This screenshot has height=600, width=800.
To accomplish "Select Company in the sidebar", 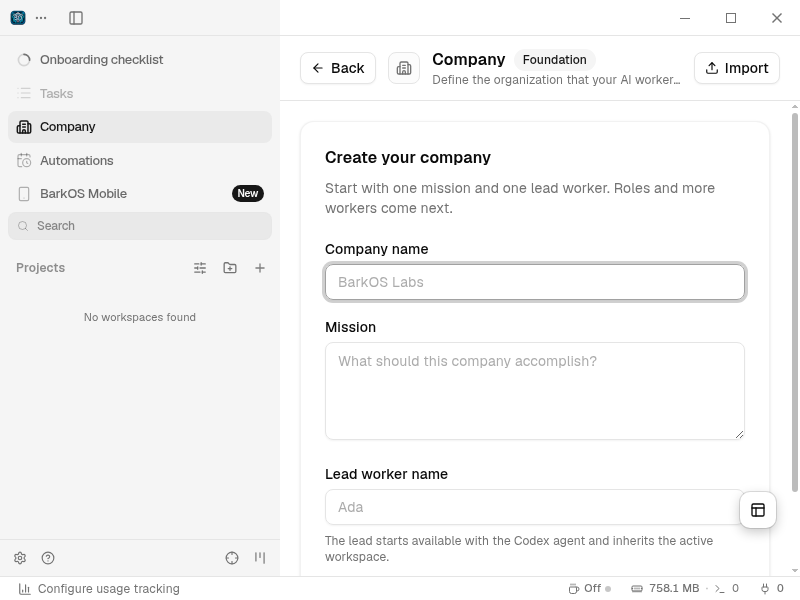I will coord(140,127).
